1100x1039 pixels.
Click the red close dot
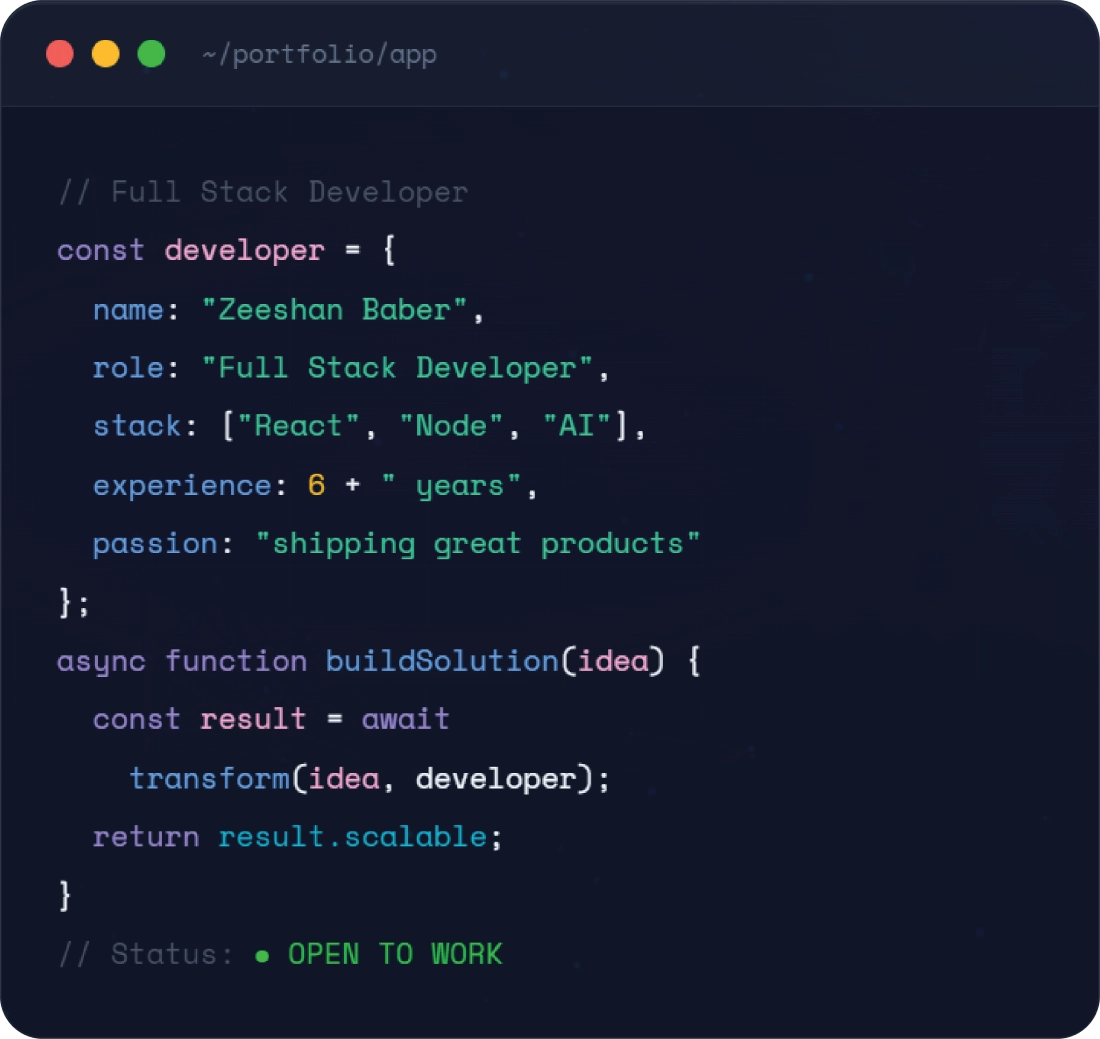60,54
